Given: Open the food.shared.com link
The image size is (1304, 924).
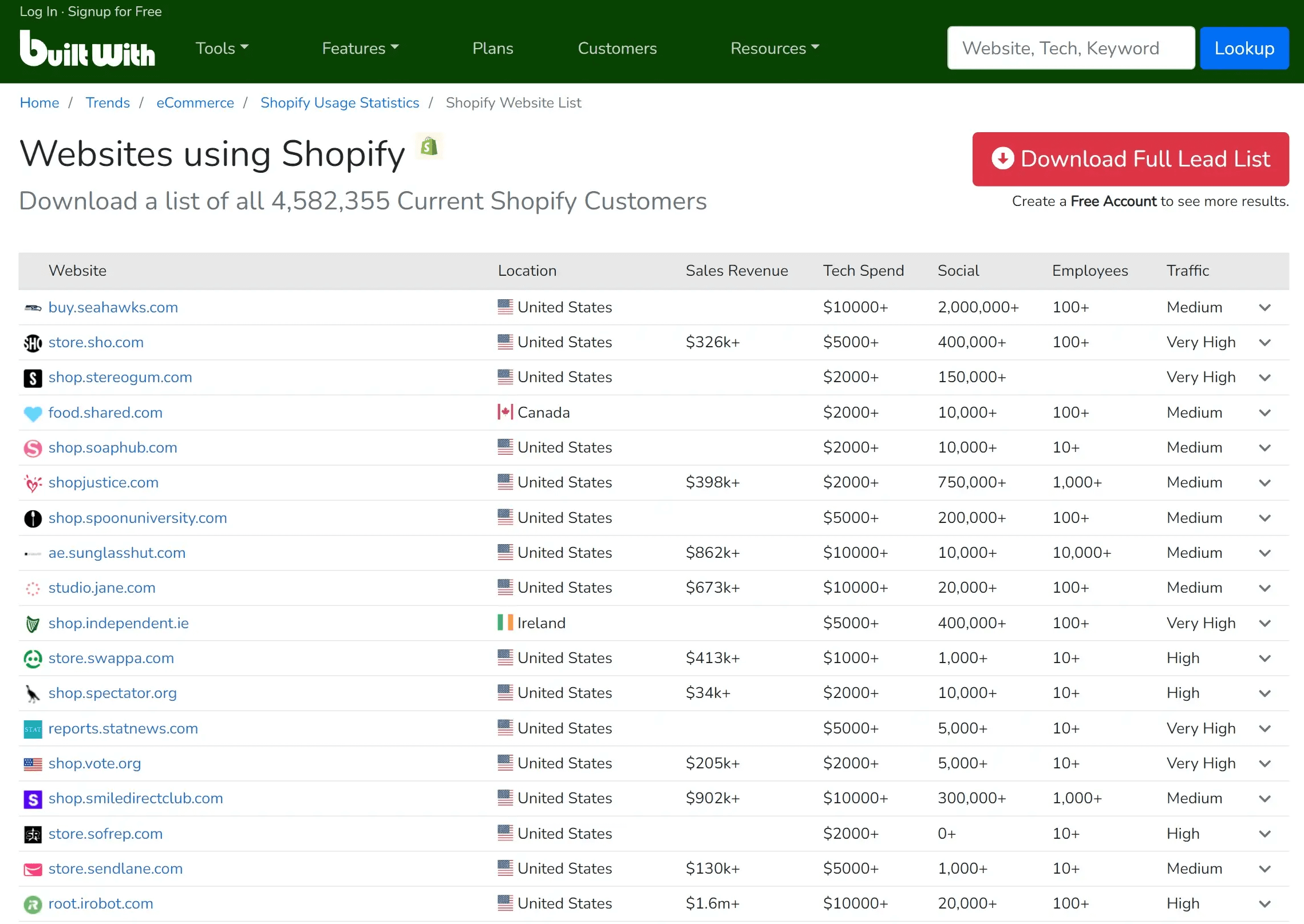Looking at the screenshot, I should tap(105, 413).
